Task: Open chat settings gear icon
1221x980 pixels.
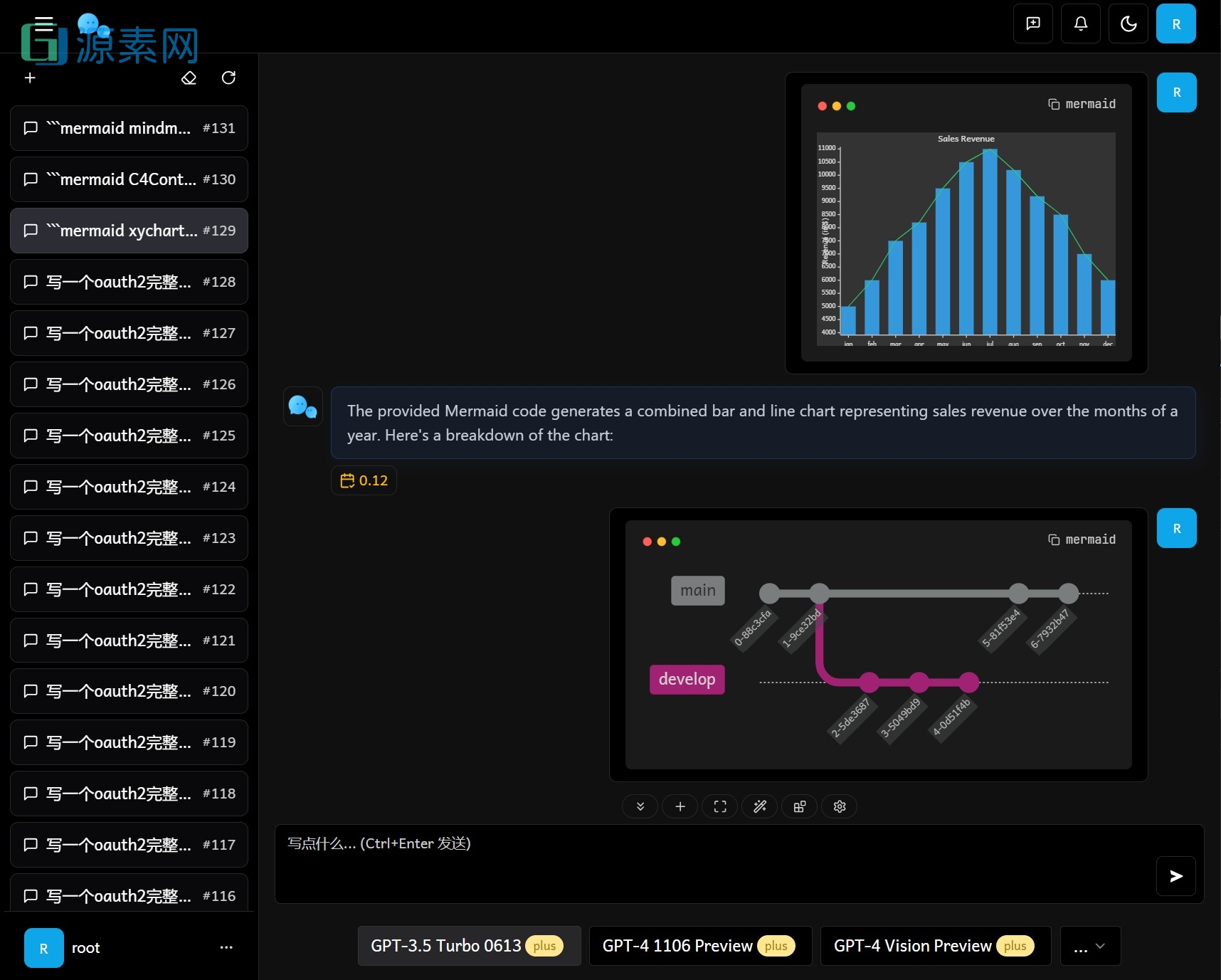Action: point(840,806)
